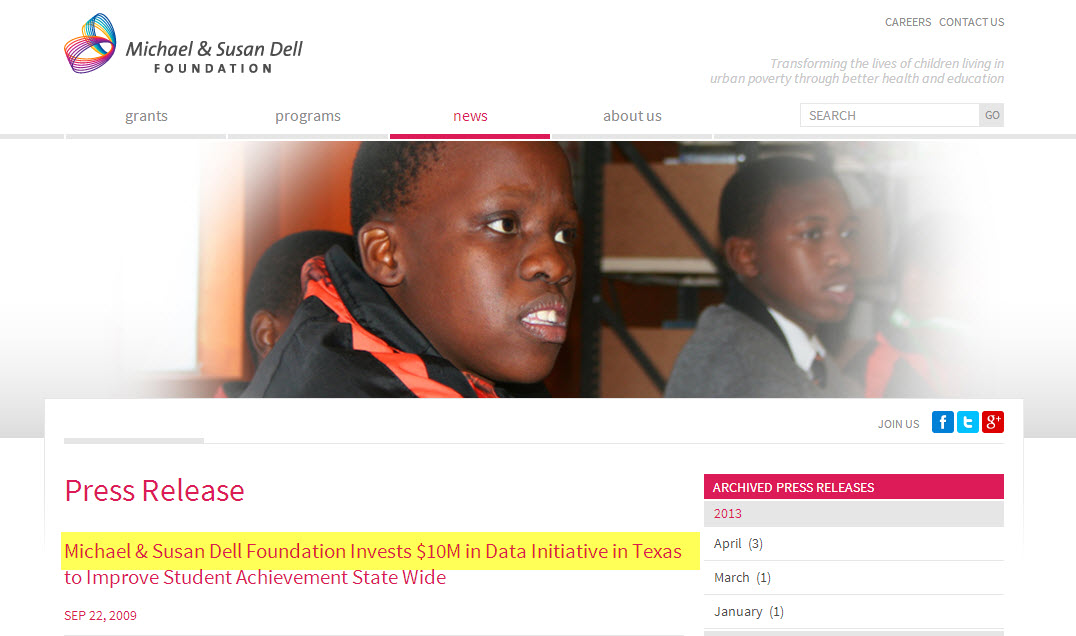Screen dimensions: 1076x636
Task: Open the Google Plus social icon
Action: [992, 422]
